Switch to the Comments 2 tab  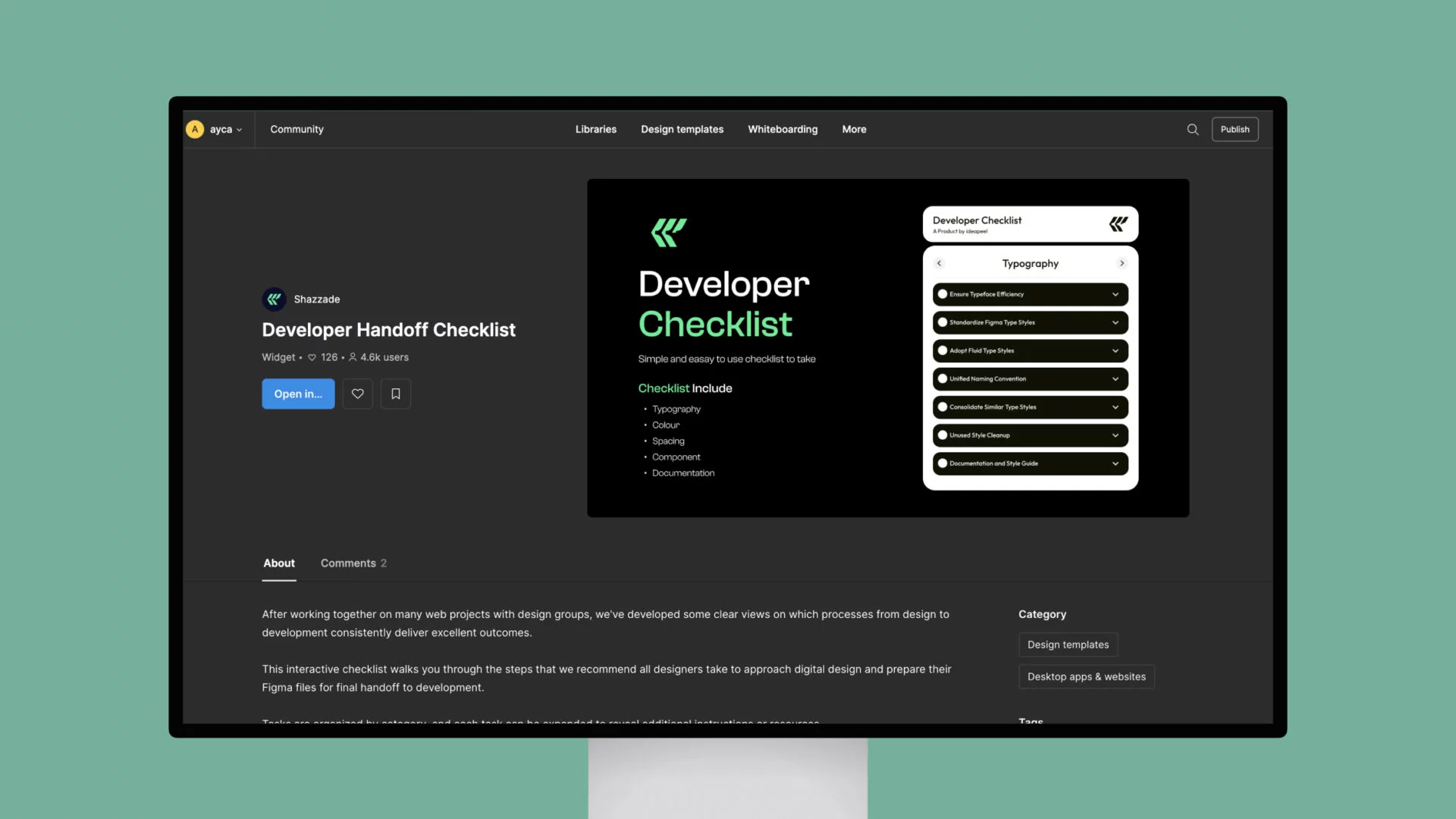coord(353,561)
